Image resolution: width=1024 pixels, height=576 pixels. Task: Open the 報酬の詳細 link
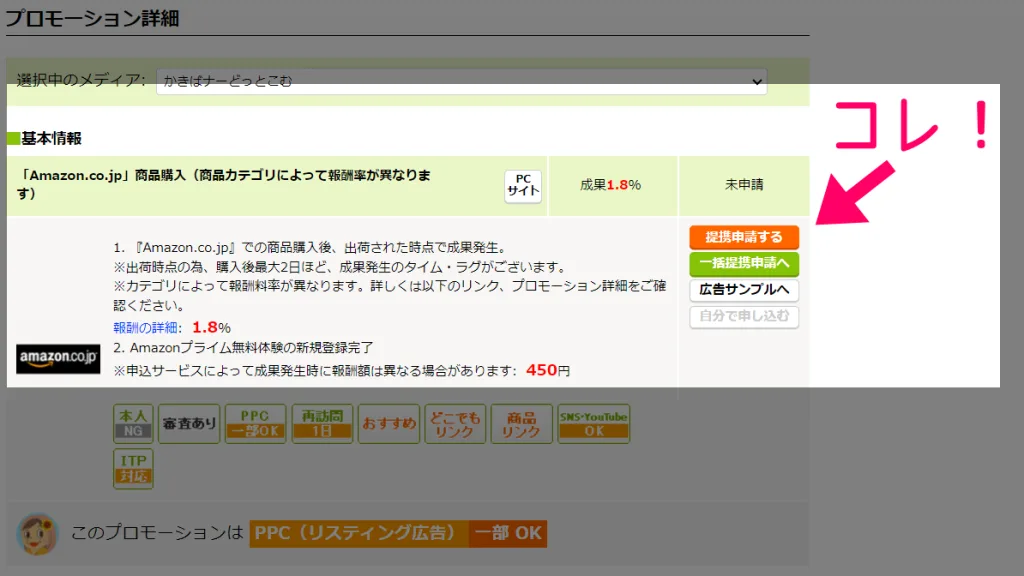tap(148, 327)
